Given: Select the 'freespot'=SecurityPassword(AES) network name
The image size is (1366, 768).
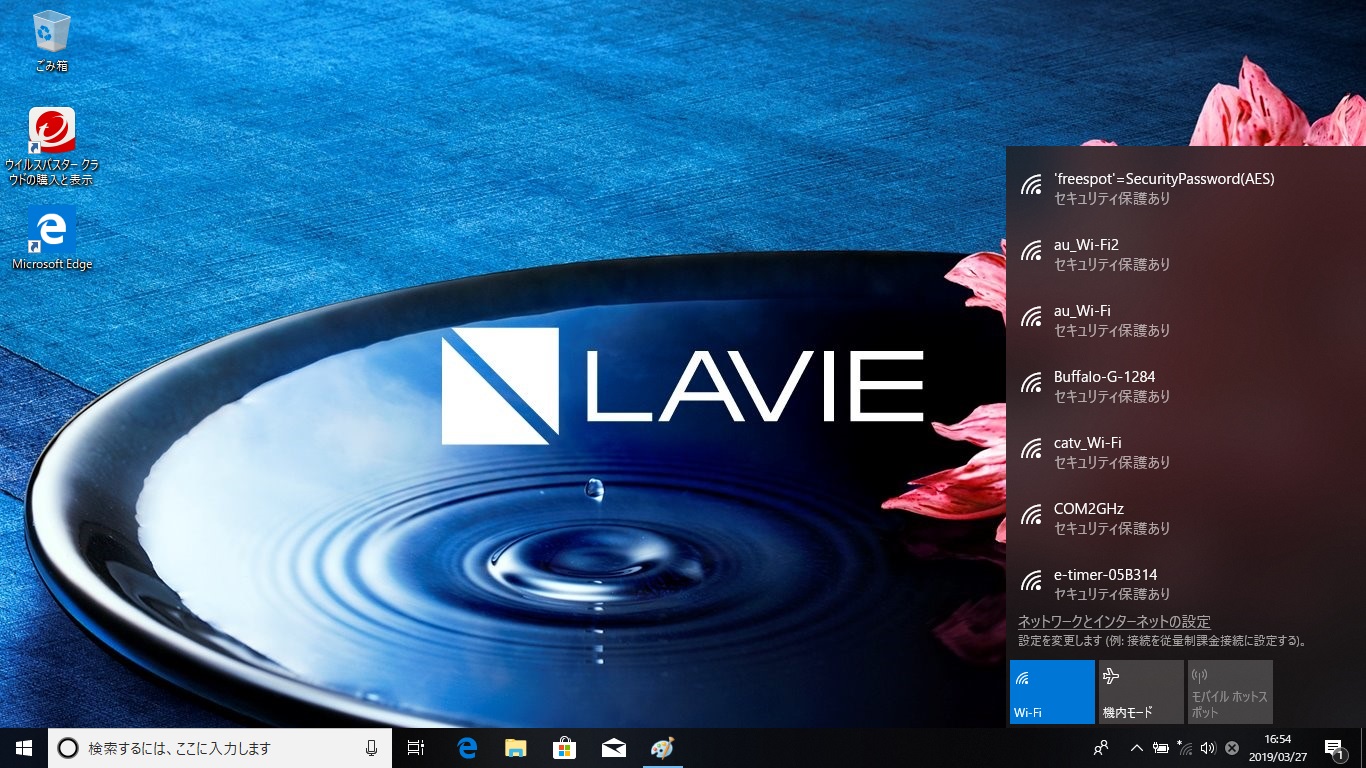Looking at the screenshot, I should tap(1164, 179).
